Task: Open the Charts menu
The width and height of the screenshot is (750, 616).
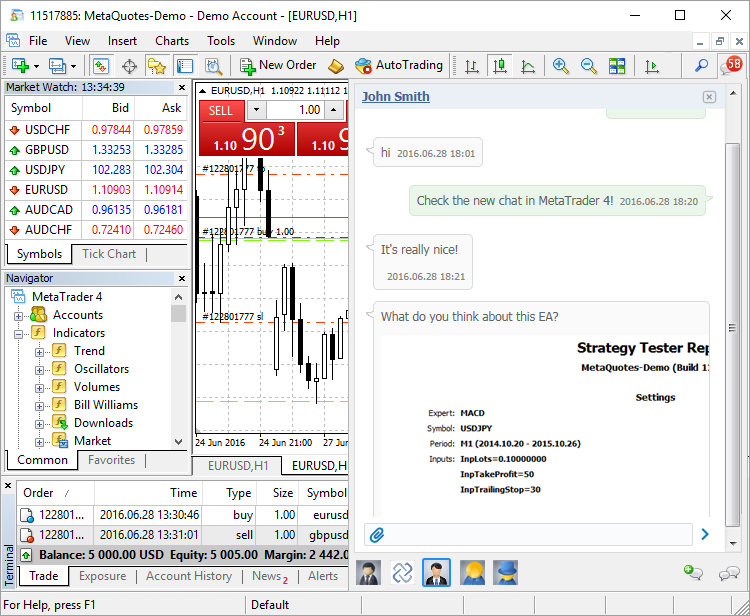Action: (172, 41)
